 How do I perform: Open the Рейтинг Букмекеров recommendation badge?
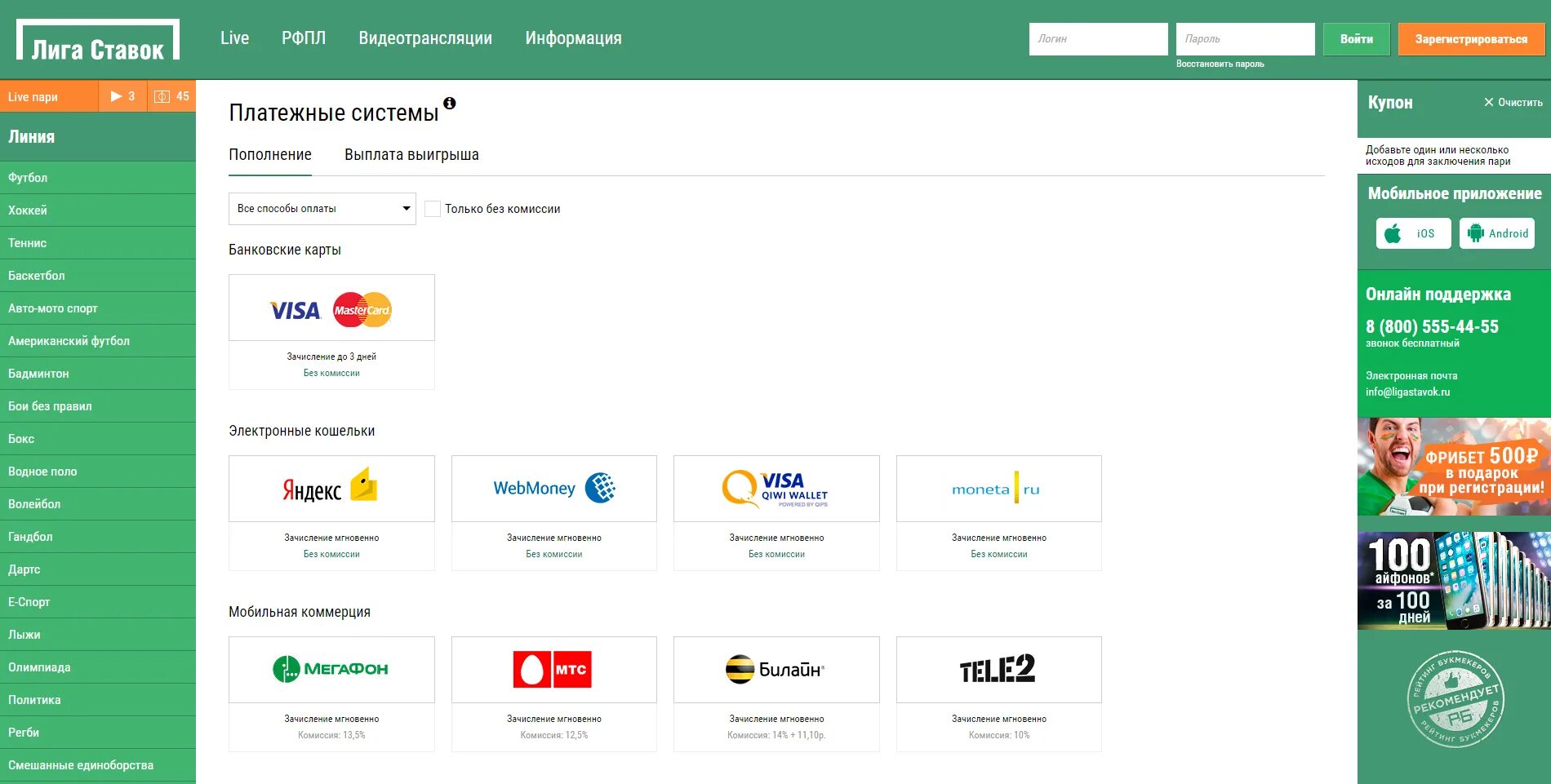click(1455, 699)
